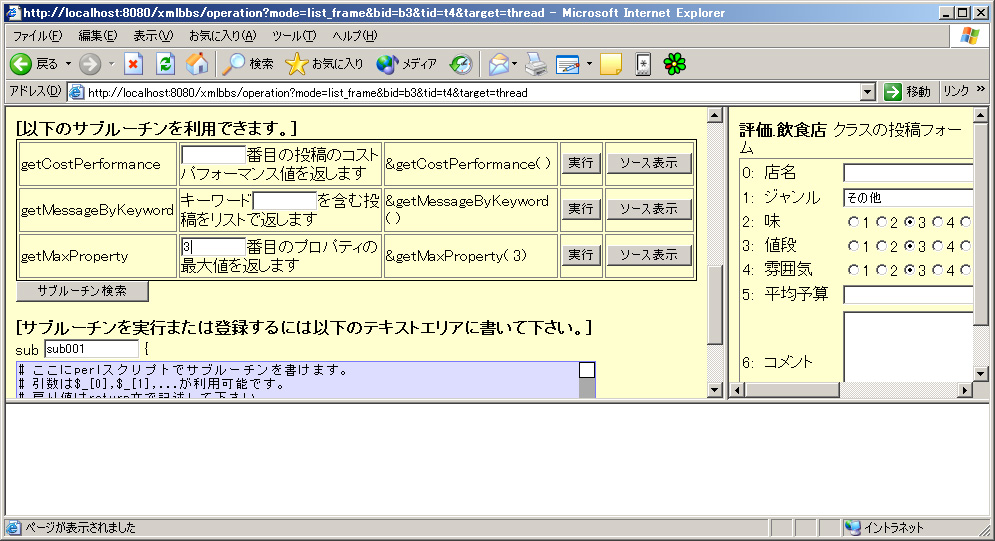Click the getCostPerformance number input field
The width and height of the screenshot is (995, 541).
[x=213, y=155]
